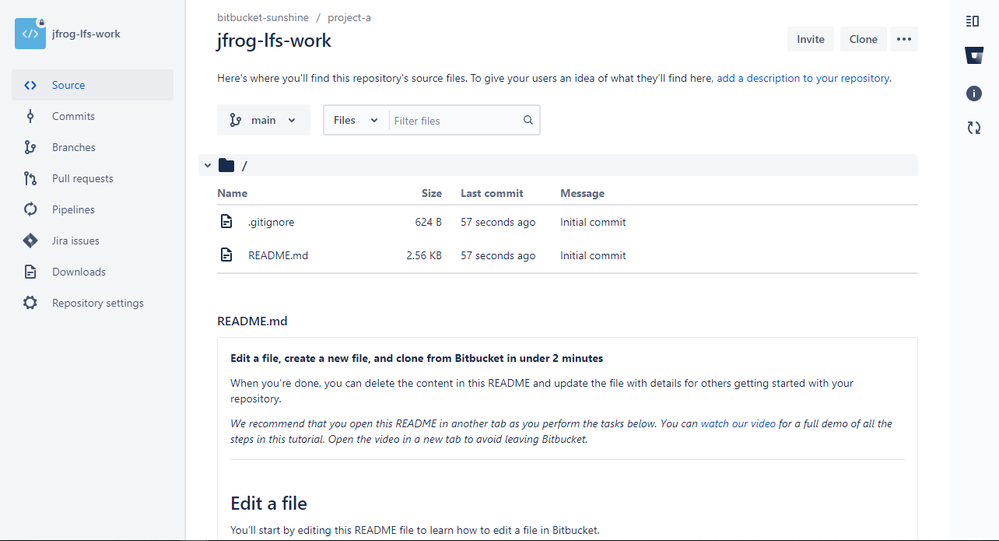Click the Bitbucket bucket icon in right rail
Image resolution: width=999 pixels, height=541 pixels.
click(974, 56)
